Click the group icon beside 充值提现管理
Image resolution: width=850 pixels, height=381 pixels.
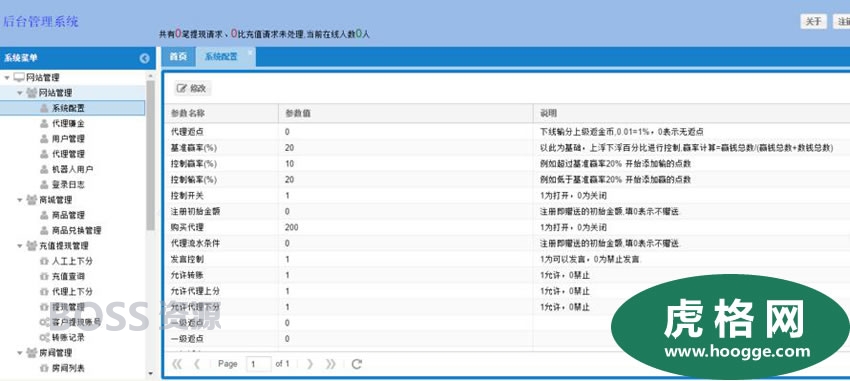31,246
